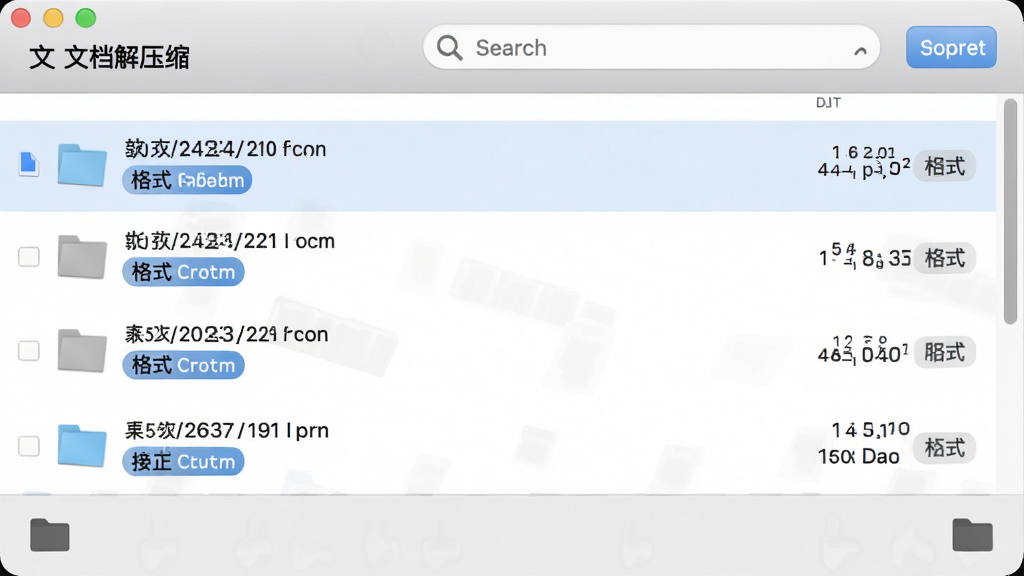Open the 格式 dropdown in the highlighted first row
This screenshot has width=1024, height=576.
coord(944,166)
